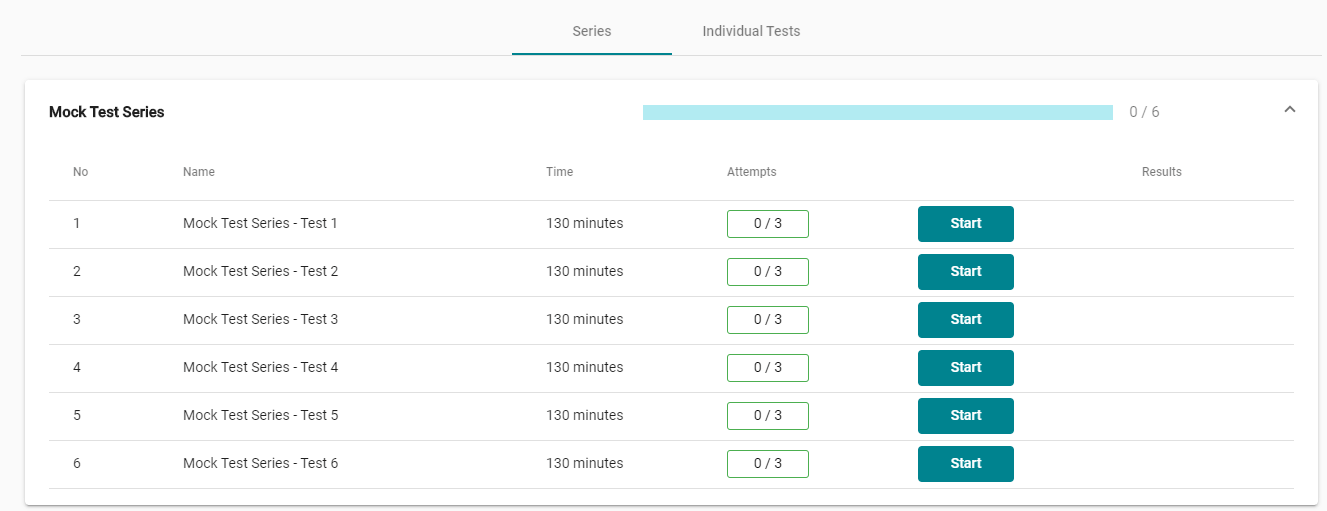The image size is (1327, 511).
Task: Start Mock Test Series - Test 1
Action: [x=965, y=224]
